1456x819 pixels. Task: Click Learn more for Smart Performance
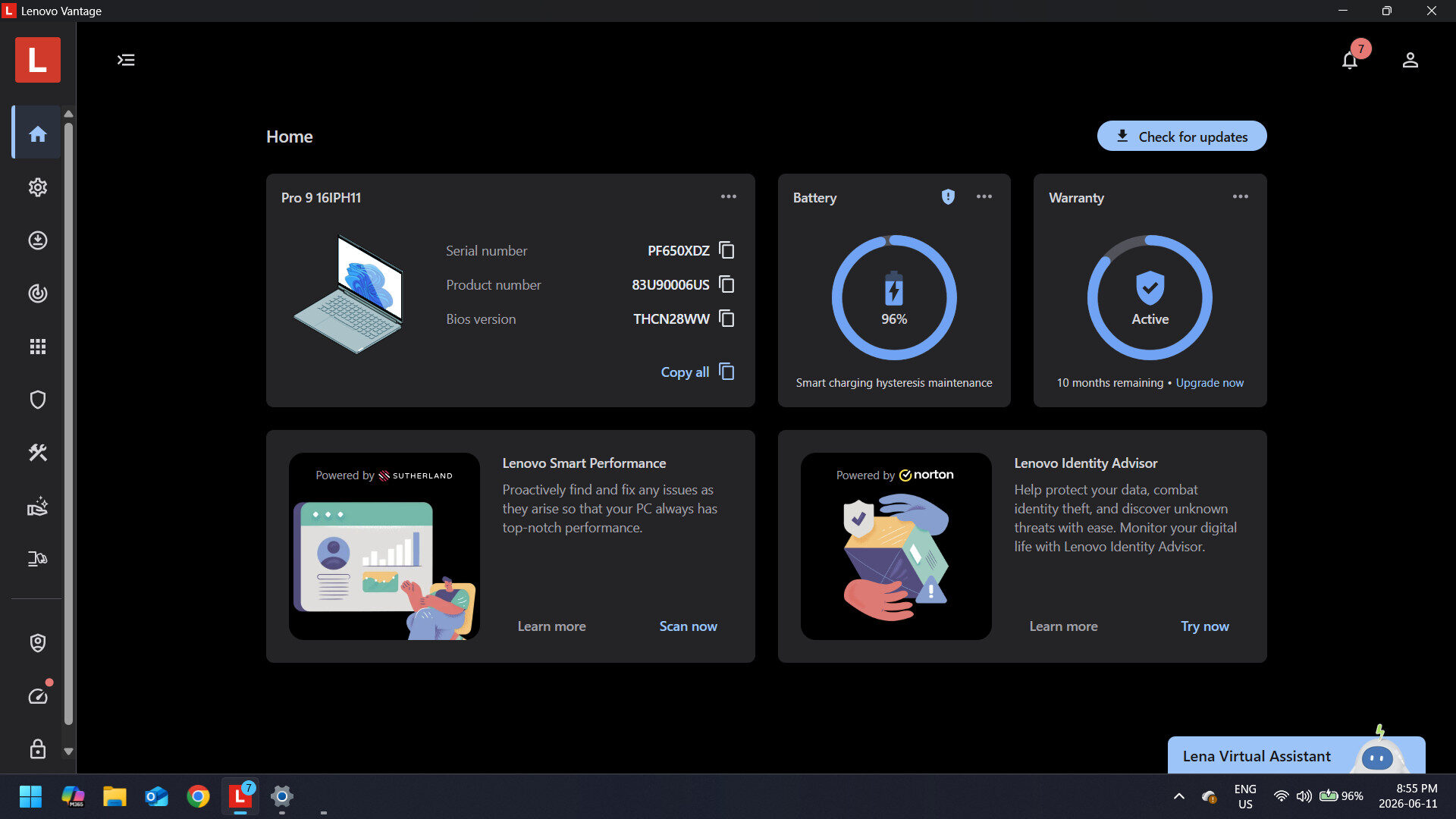coord(551,626)
